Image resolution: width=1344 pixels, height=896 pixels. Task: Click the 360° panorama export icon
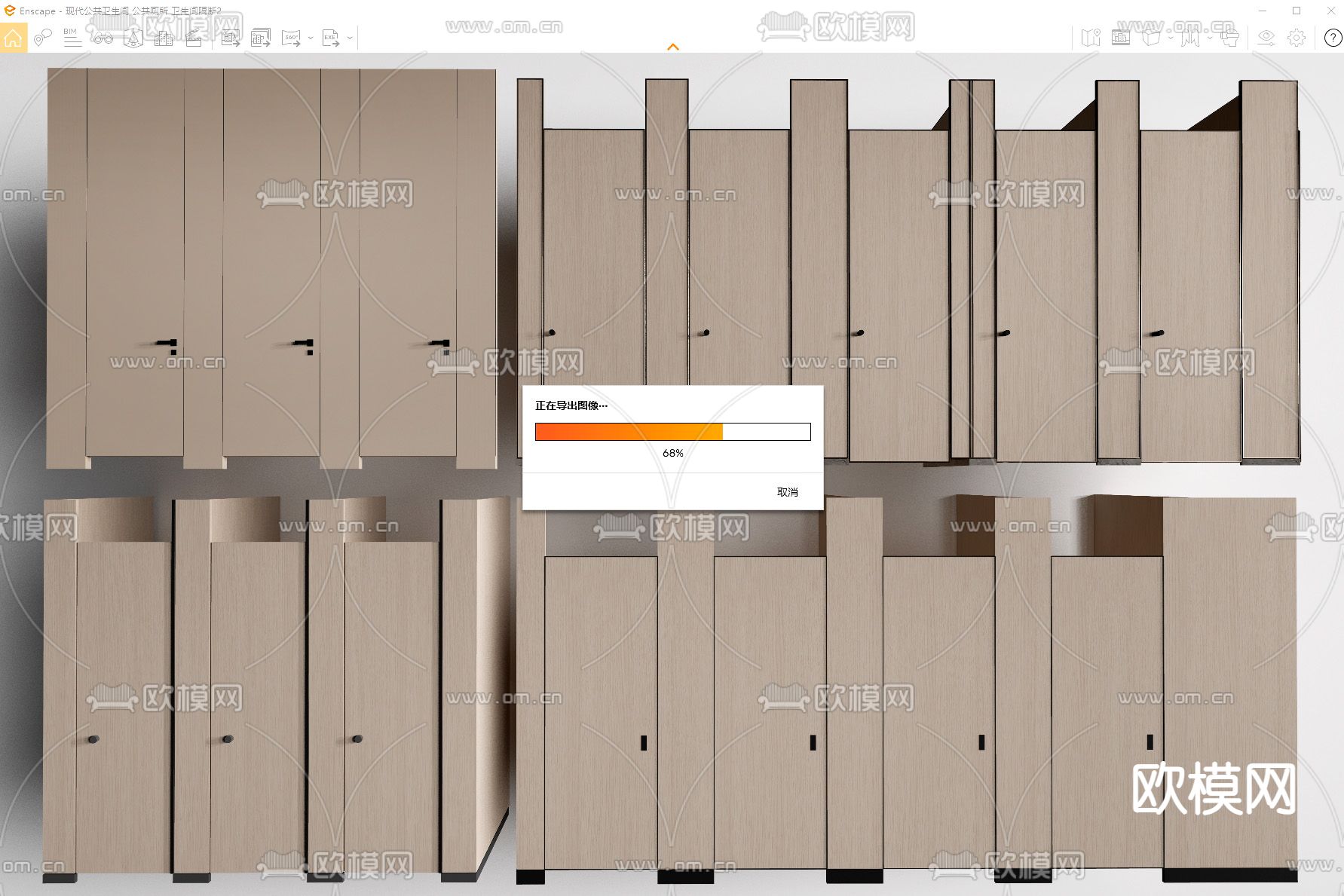tap(291, 38)
